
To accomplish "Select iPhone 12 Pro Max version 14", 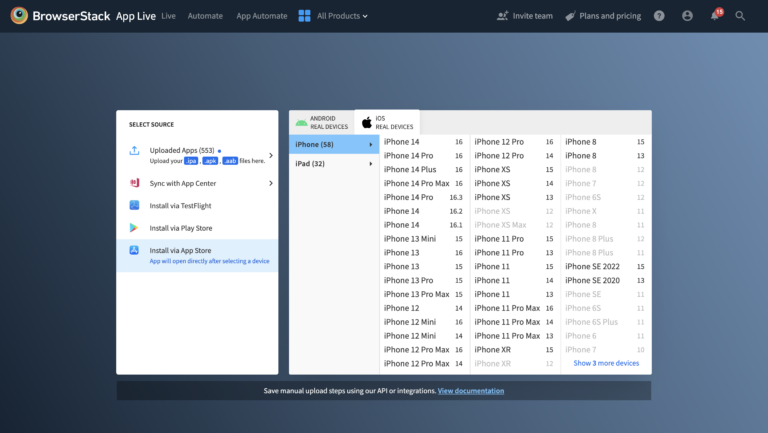I will pyautogui.click(x=423, y=363).
